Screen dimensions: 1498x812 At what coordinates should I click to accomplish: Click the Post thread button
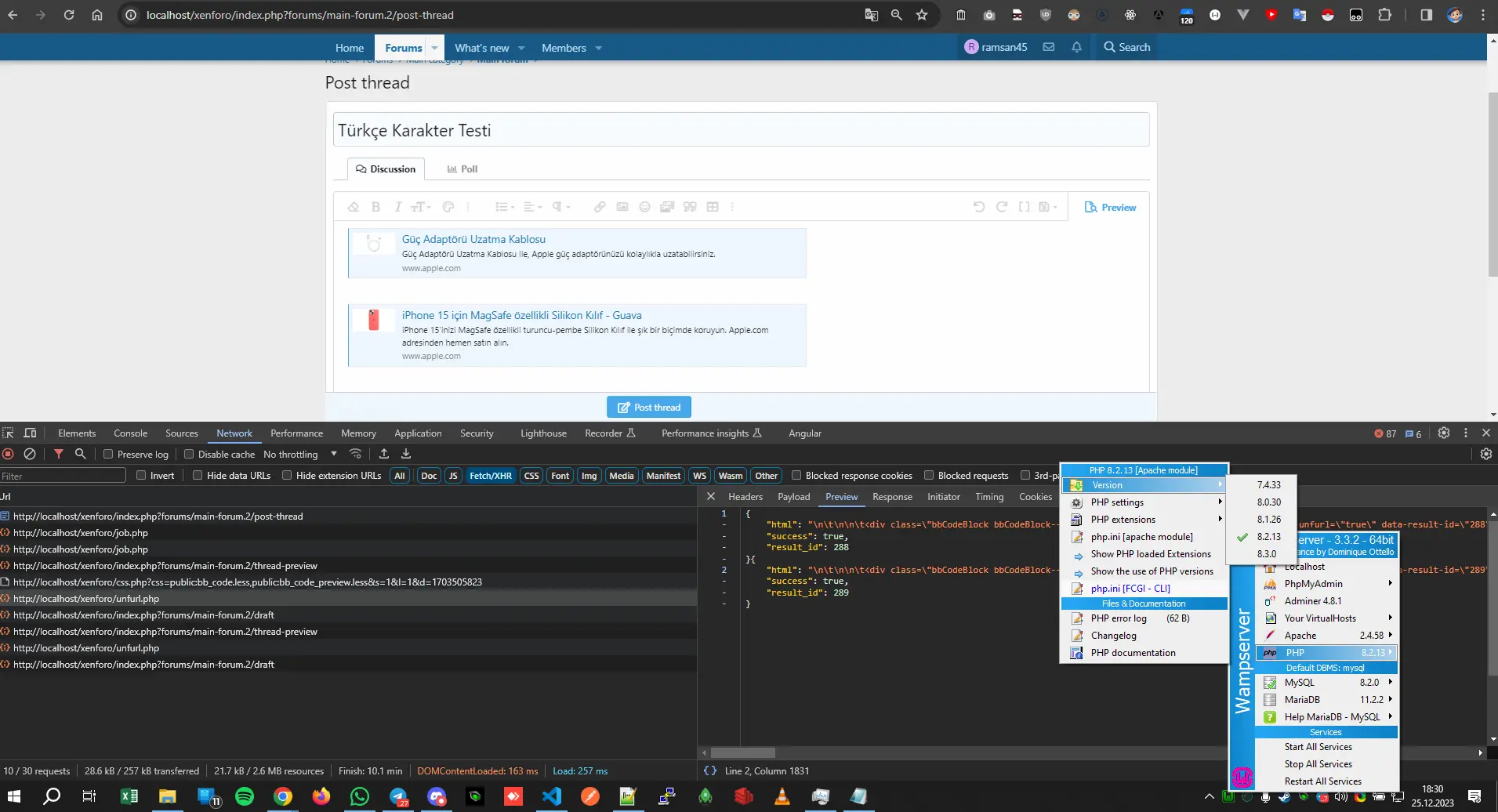[x=649, y=408]
